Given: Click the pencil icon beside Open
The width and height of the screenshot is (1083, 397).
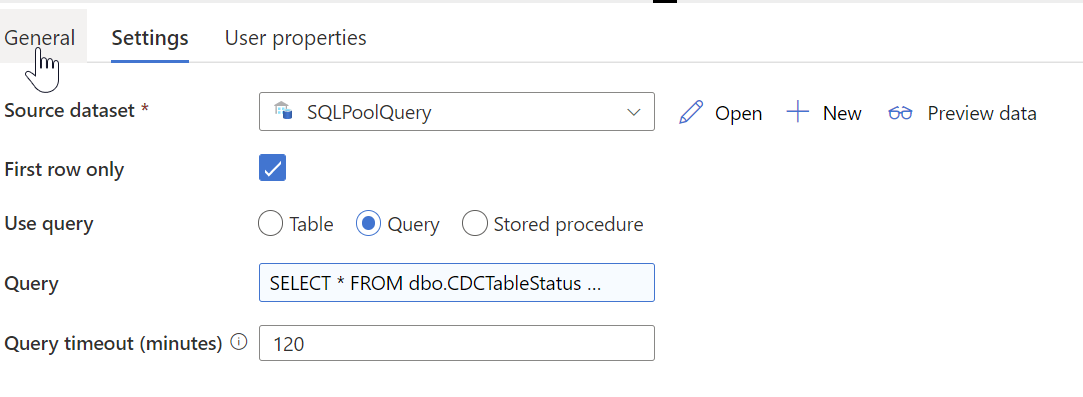Looking at the screenshot, I should pos(691,113).
